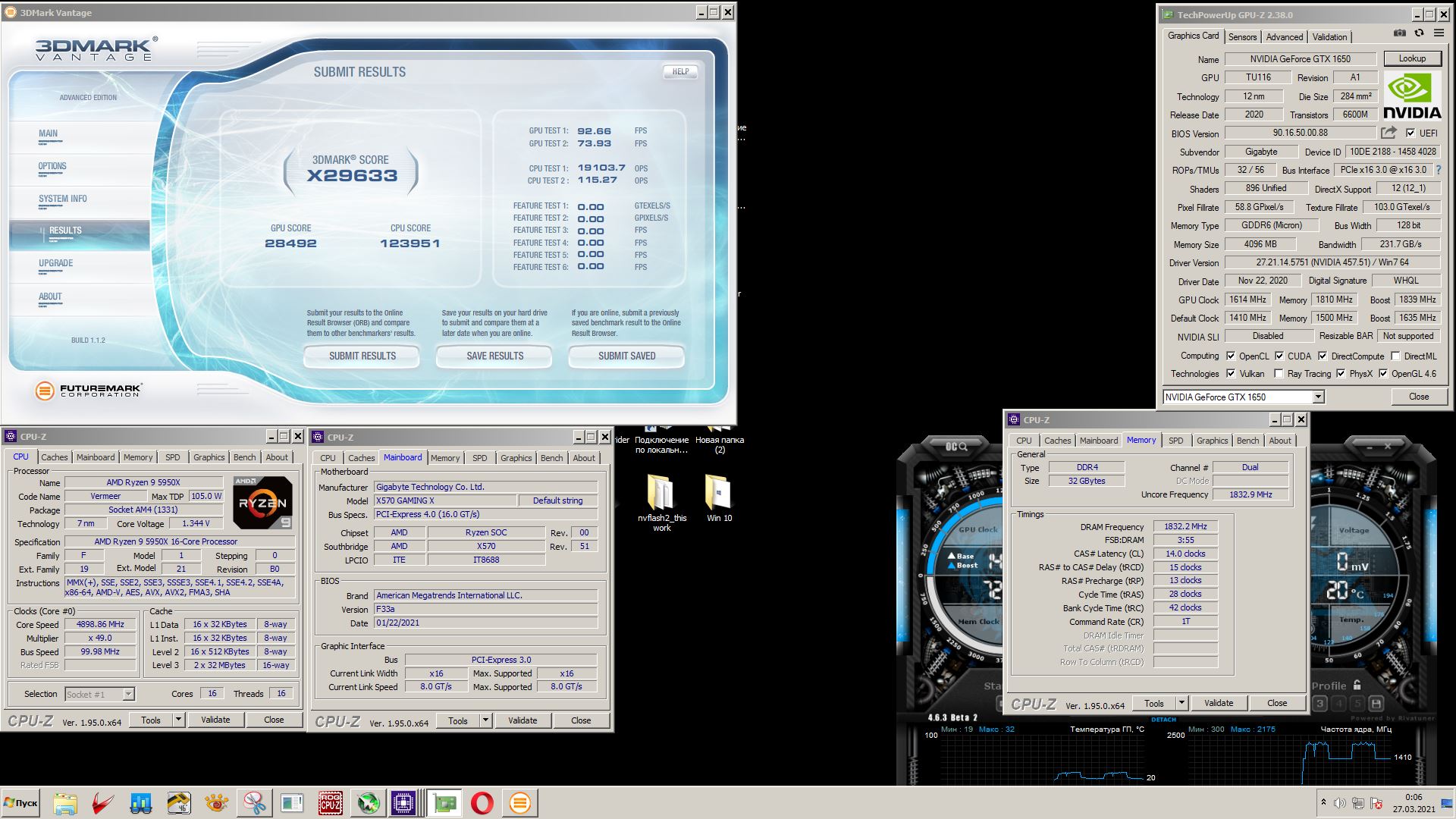Click the HELP button in 3DMark Vantage
Viewport: 1456px width, 819px height.
tap(680, 71)
